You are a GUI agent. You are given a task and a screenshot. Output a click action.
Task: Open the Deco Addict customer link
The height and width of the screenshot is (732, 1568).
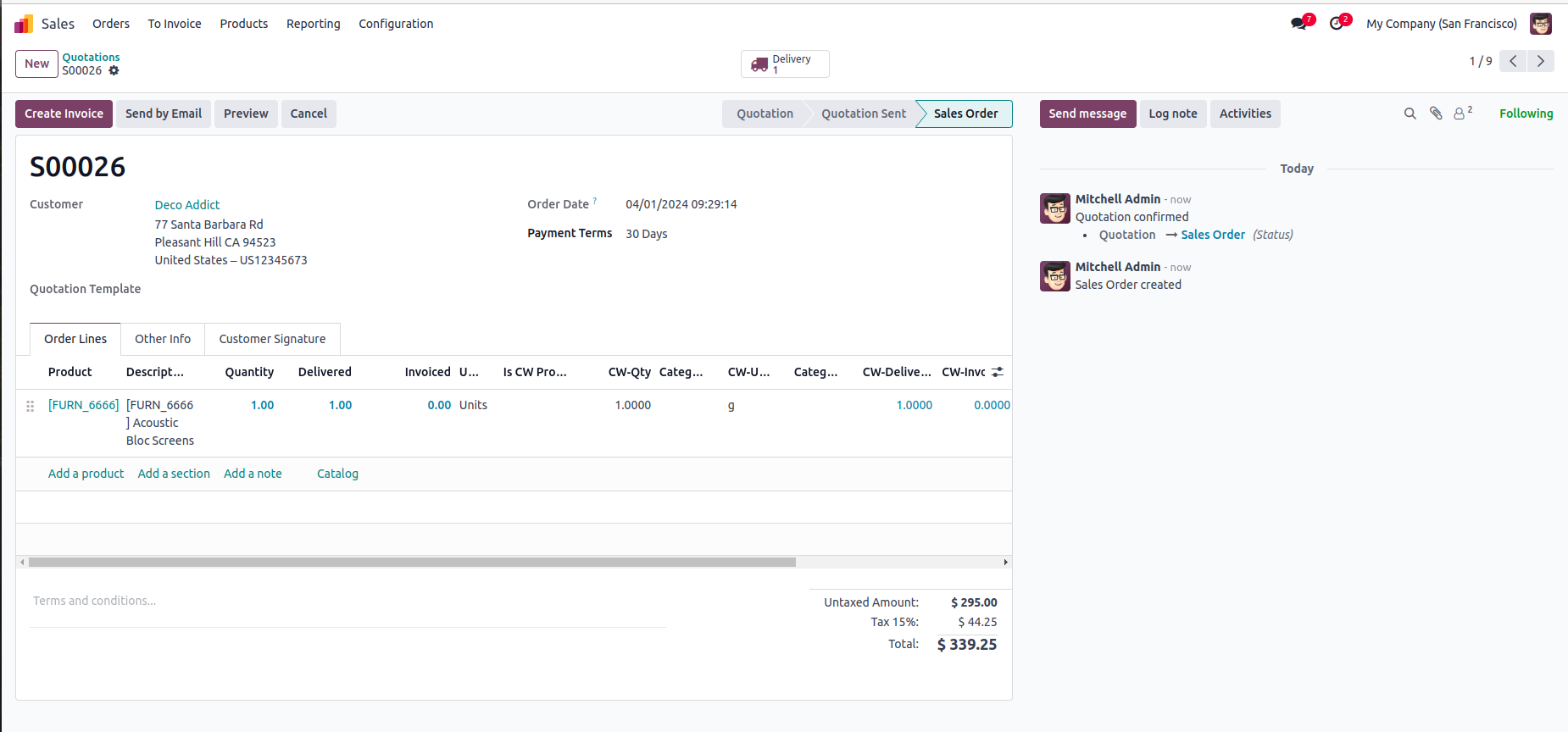pyautogui.click(x=187, y=205)
